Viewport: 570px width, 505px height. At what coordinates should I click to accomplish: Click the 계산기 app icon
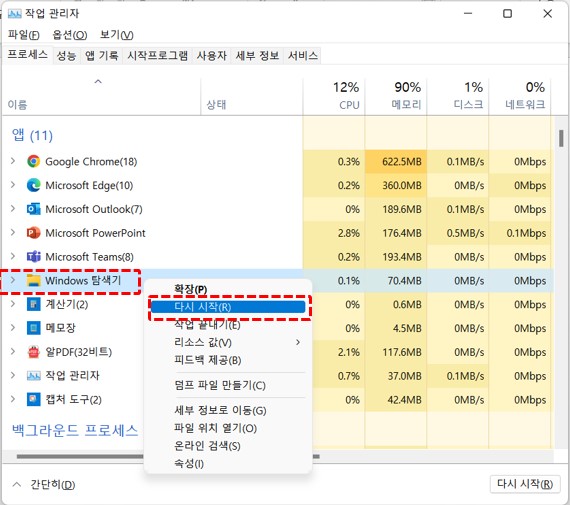coord(33,304)
